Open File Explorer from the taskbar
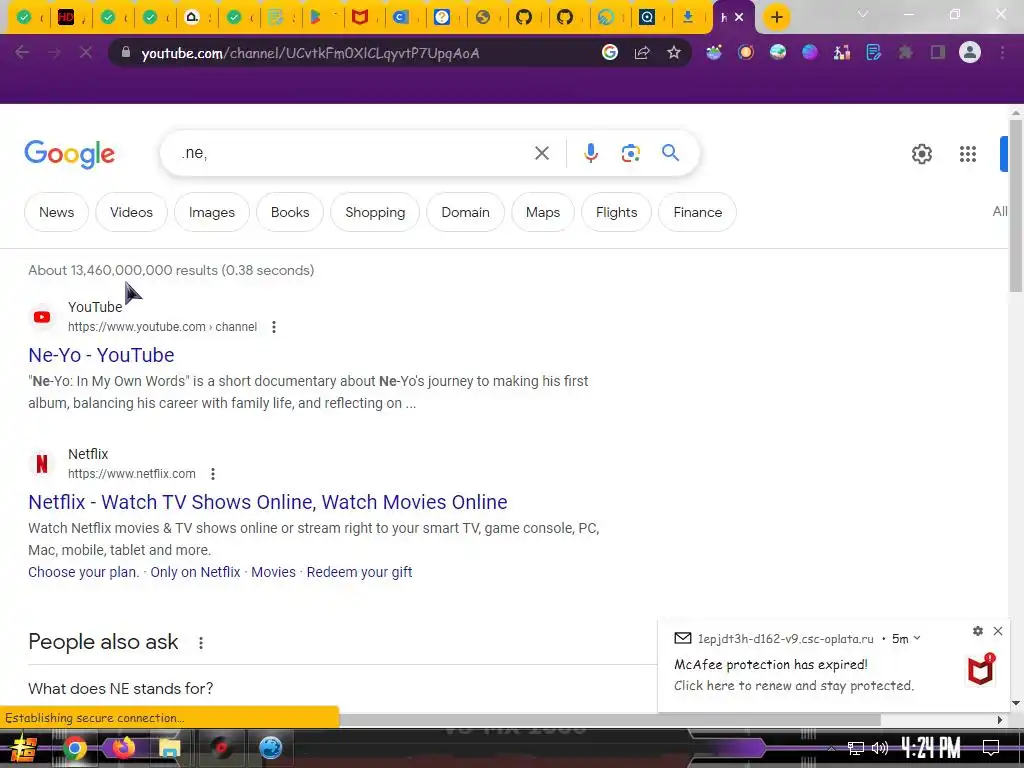The height and width of the screenshot is (768, 1024). (x=169, y=747)
